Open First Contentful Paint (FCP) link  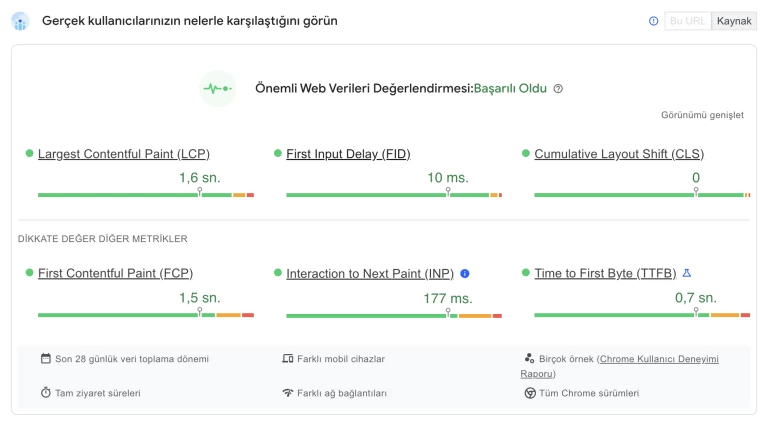point(115,273)
